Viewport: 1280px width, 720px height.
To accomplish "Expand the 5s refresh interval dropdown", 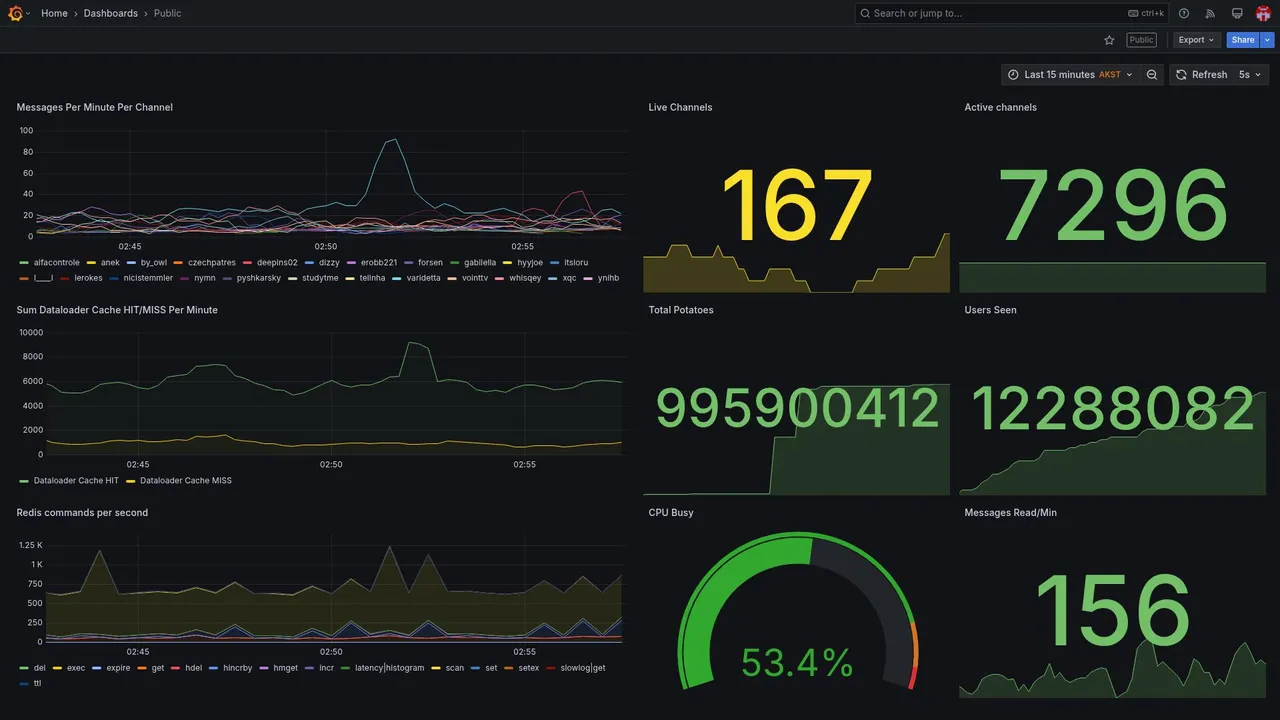I will pyautogui.click(x=1250, y=75).
